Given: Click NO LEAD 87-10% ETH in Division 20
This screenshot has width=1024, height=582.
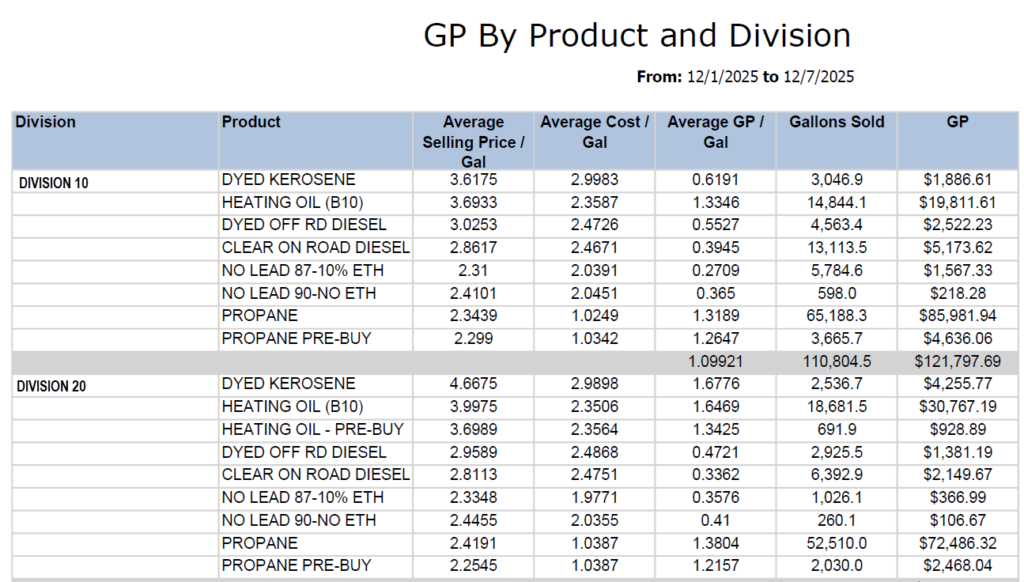Looking at the screenshot, I should click(302, 497).
